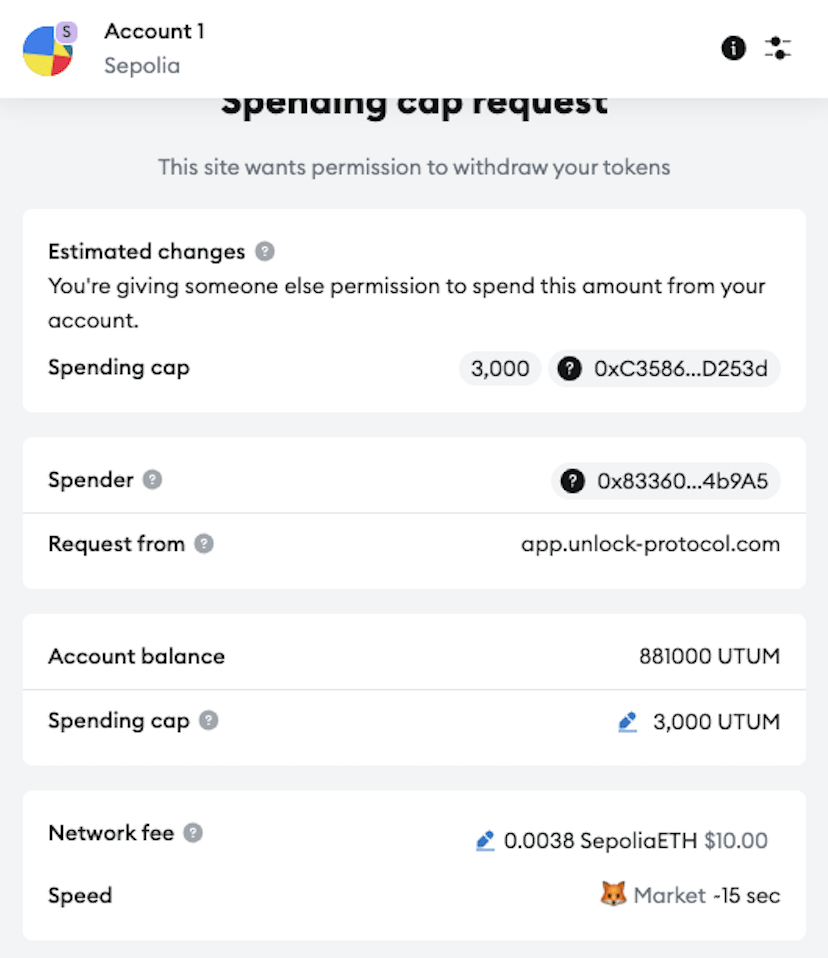Open the info icon in header

click(733, 48)
